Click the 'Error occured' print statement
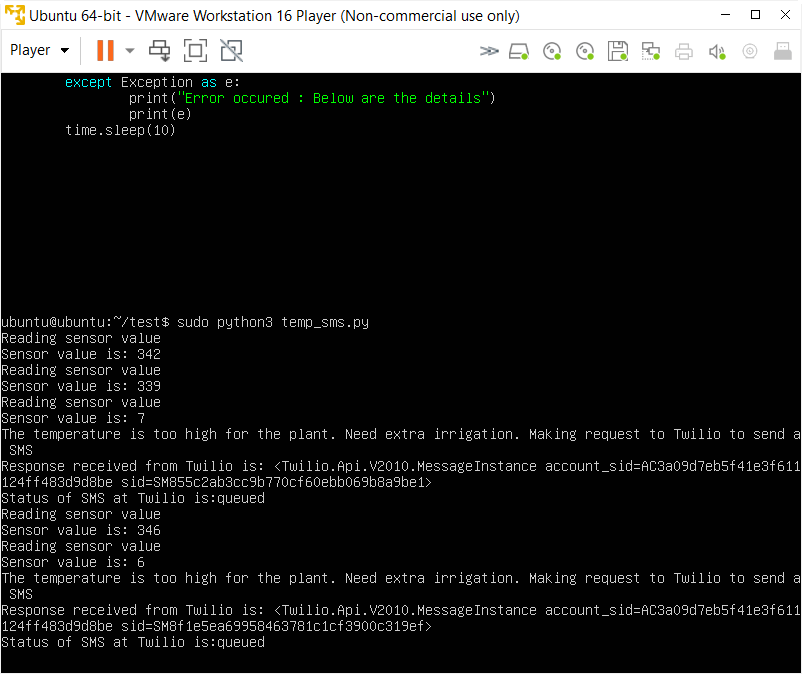Image resolution: width=802 pixels, height=674 pixels. pos(312,98)
